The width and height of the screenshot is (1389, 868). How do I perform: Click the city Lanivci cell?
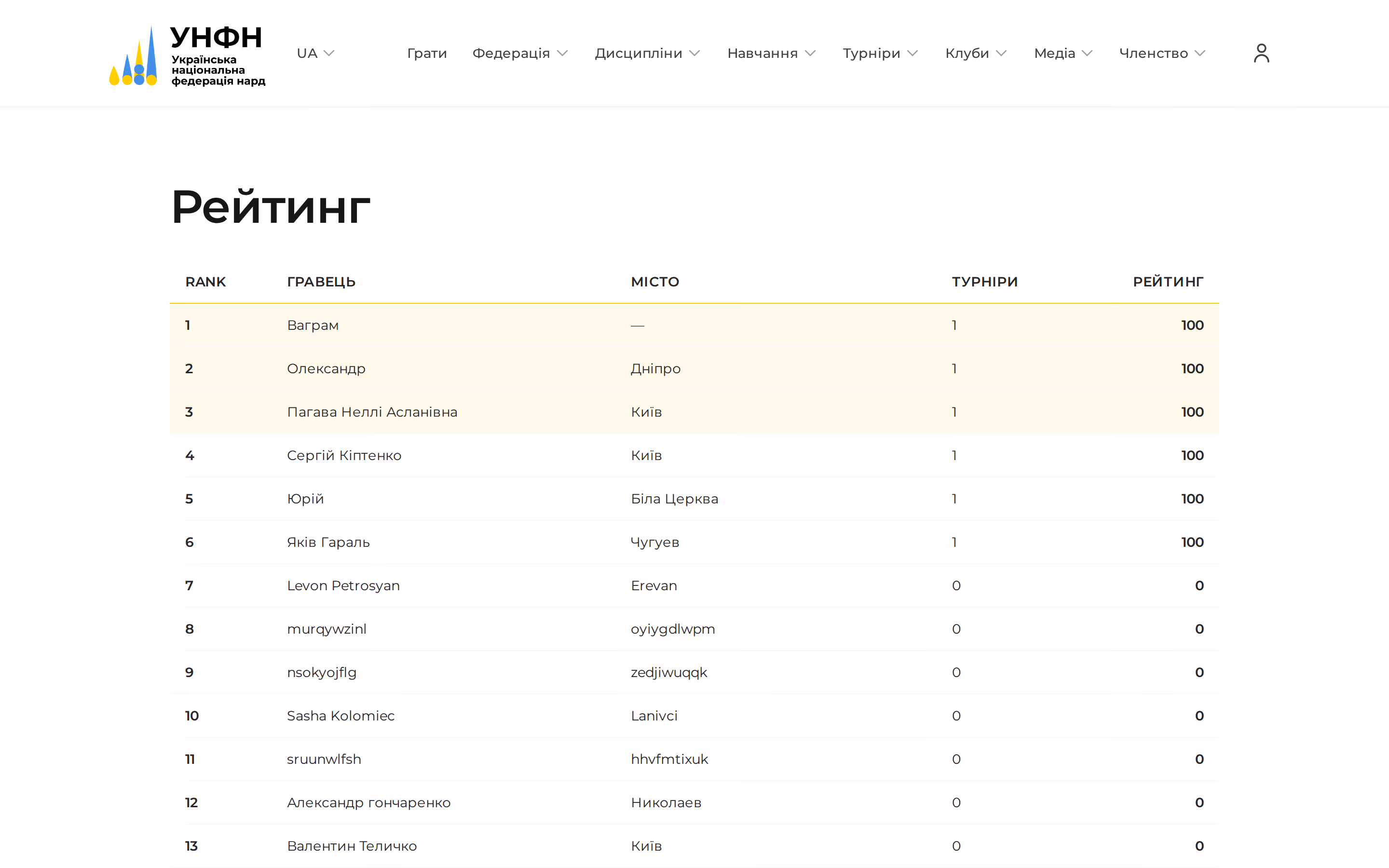tap(654, 716)
